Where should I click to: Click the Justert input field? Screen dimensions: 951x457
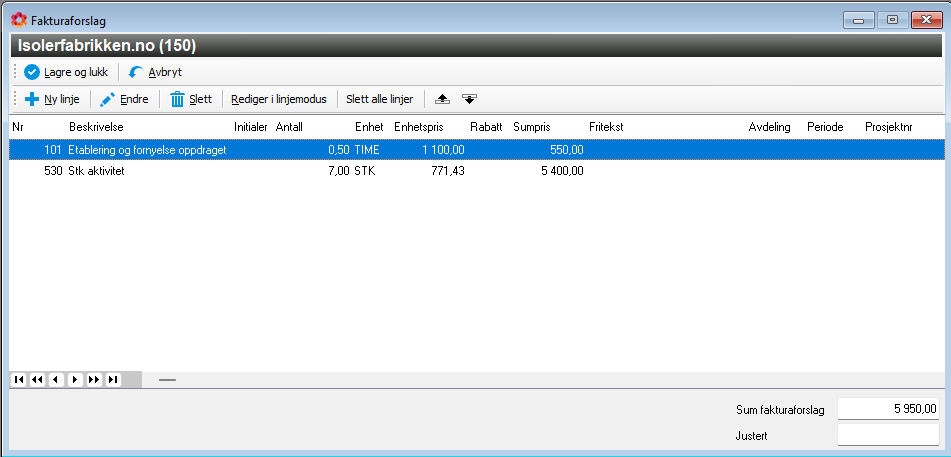pyautogui.click(x=887, y=435)
